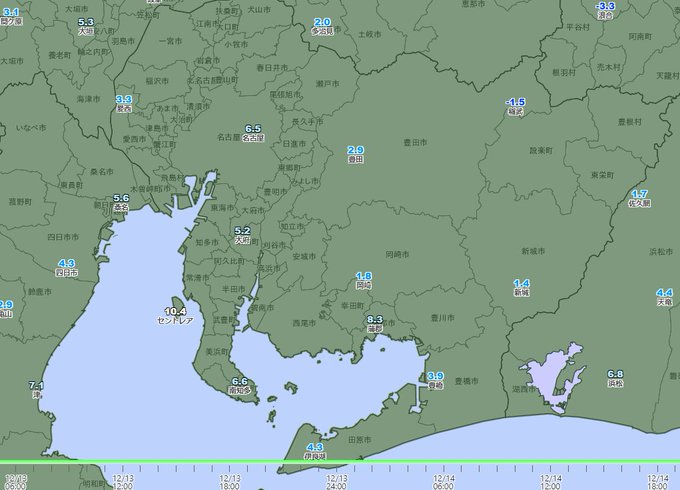
Task: Select the 桑名市 city label
Action: click(101, 172)
